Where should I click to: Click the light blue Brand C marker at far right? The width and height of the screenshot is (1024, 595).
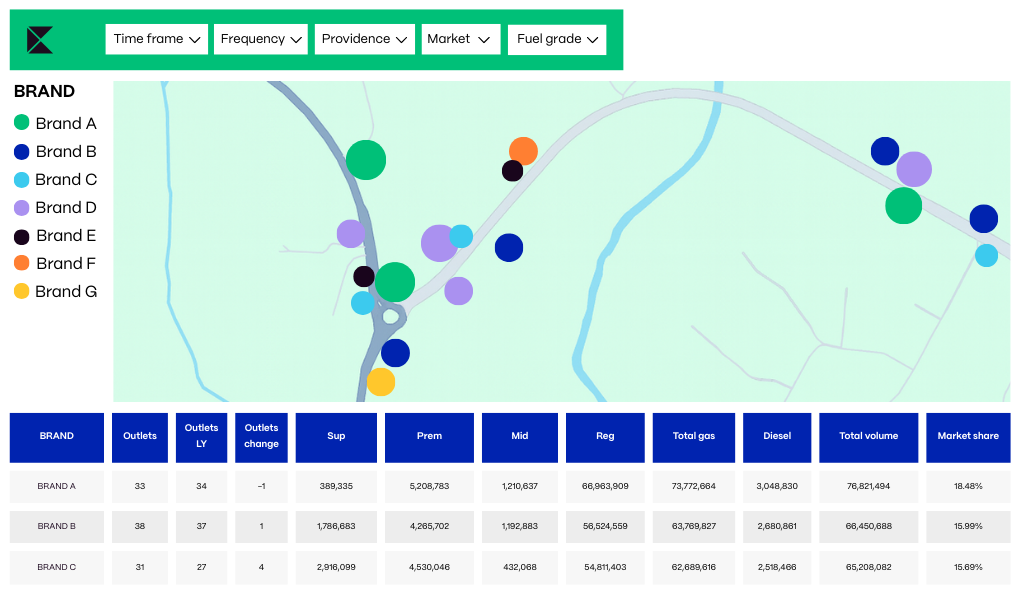[x=986, y=255]
